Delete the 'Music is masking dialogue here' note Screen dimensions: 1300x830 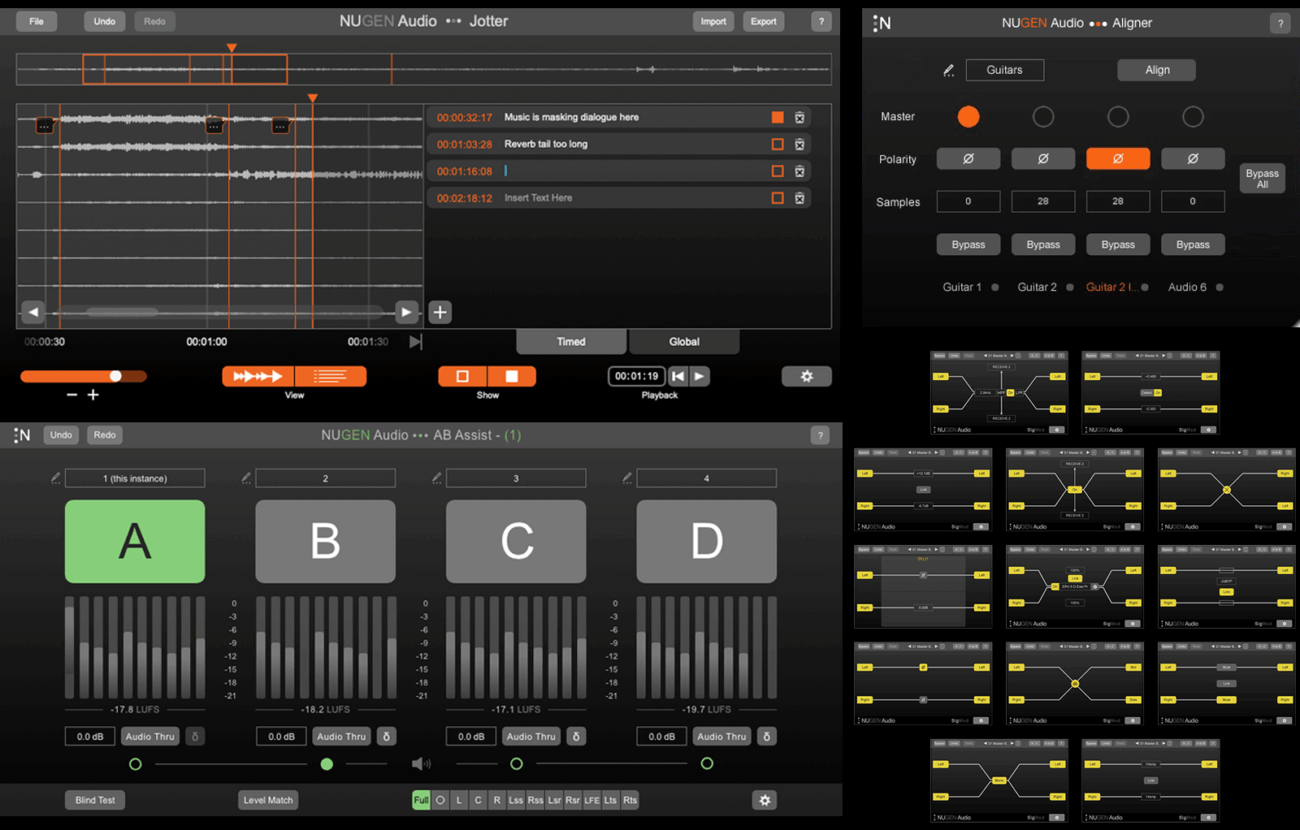800,118
